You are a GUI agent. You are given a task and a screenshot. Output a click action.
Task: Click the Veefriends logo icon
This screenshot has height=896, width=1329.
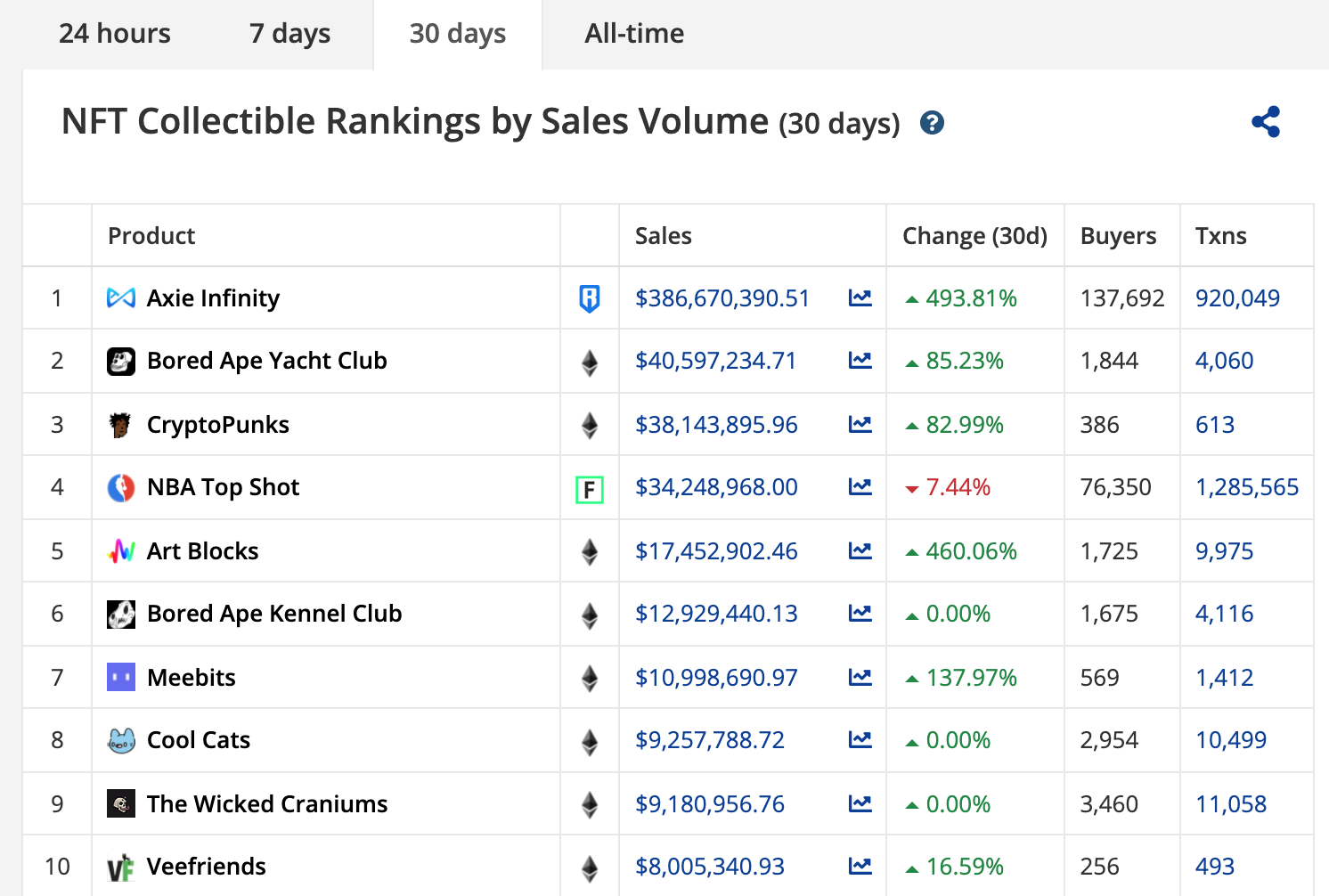click(x=120, y=867)
